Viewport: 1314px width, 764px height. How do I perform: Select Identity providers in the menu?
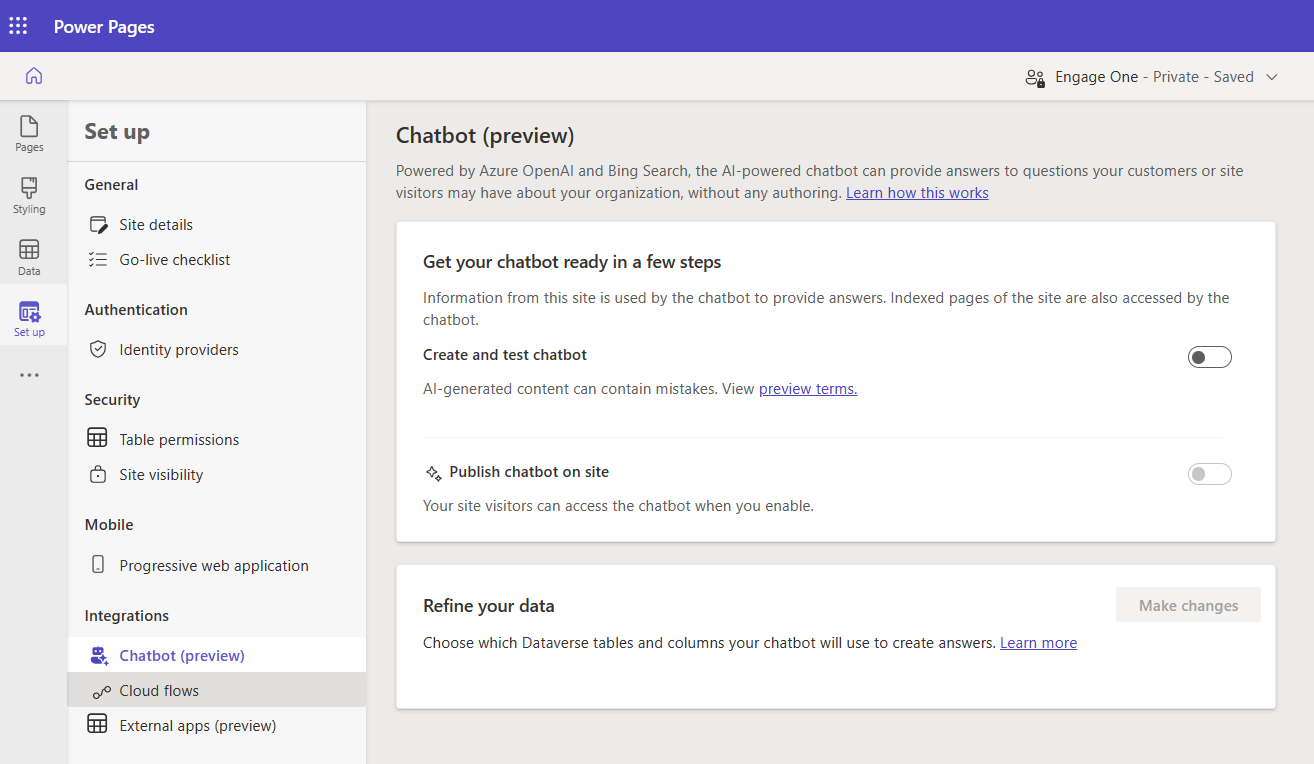pos(178,350)
